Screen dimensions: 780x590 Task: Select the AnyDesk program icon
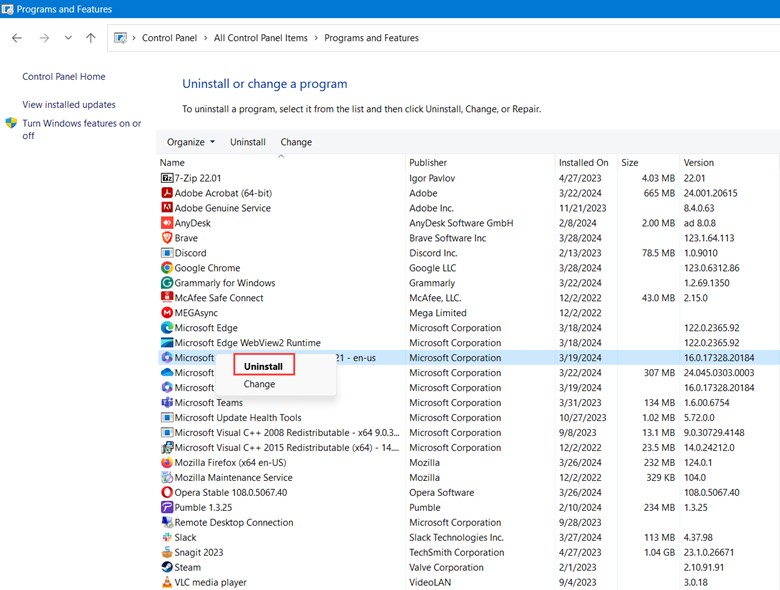pyautogui.click(x=167, y=223)
